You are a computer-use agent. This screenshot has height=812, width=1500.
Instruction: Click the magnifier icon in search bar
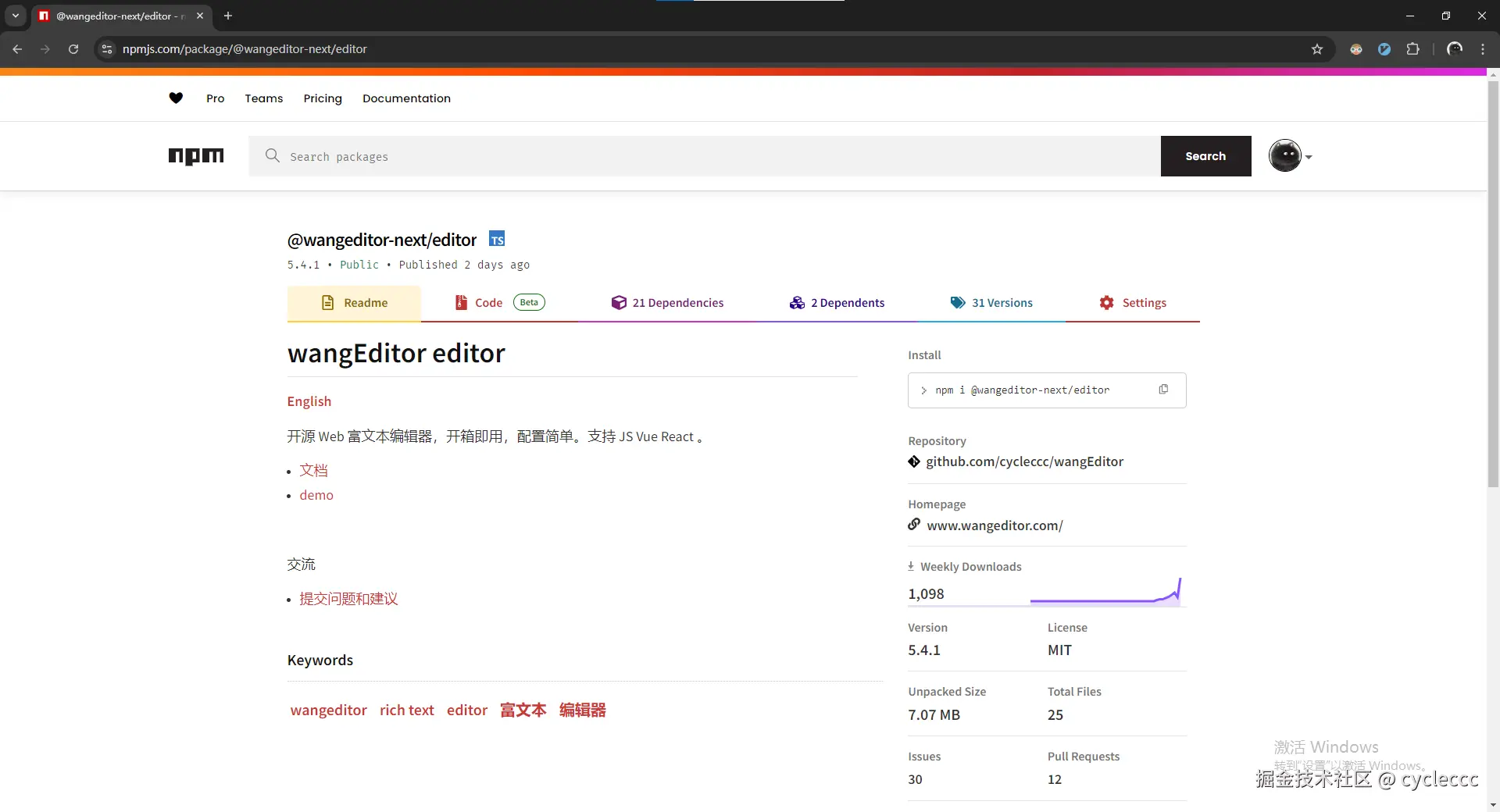click(271, 156)
